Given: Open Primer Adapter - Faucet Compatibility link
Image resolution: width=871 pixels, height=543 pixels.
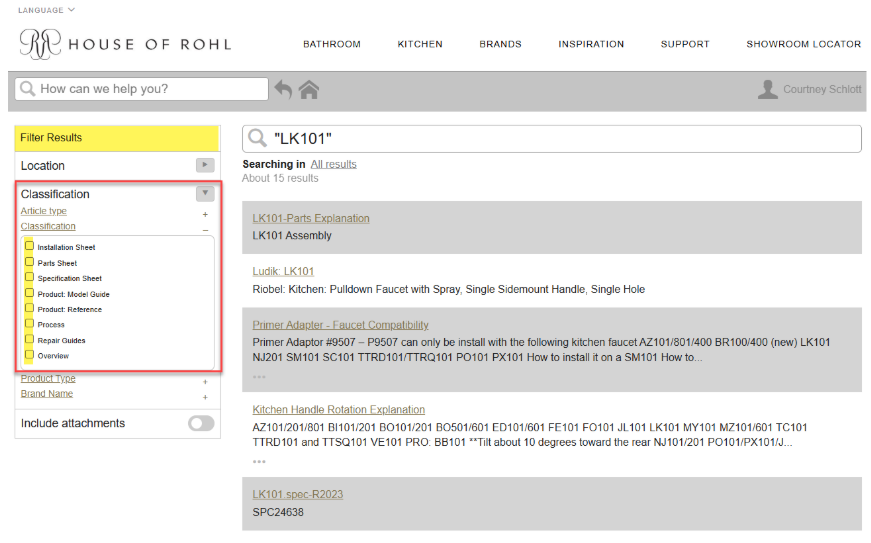Looking at the screenshot, I should [340, 325].
